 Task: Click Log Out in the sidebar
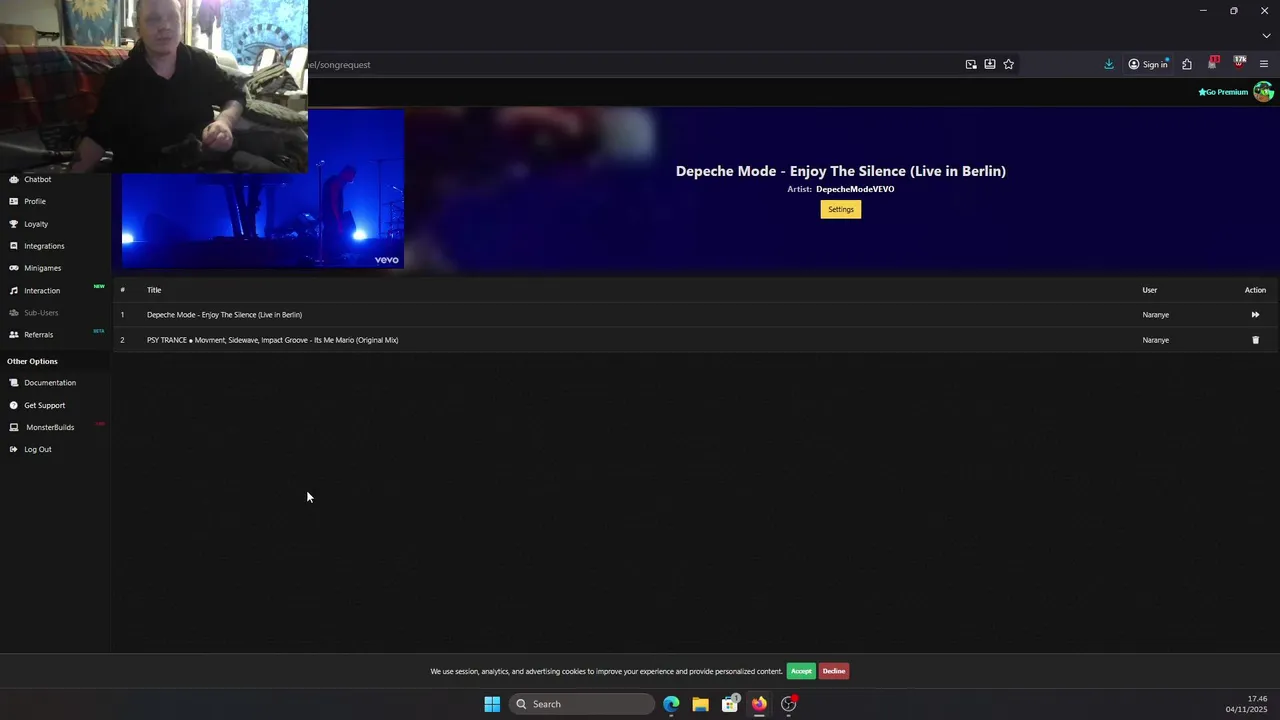pos(37,449)
